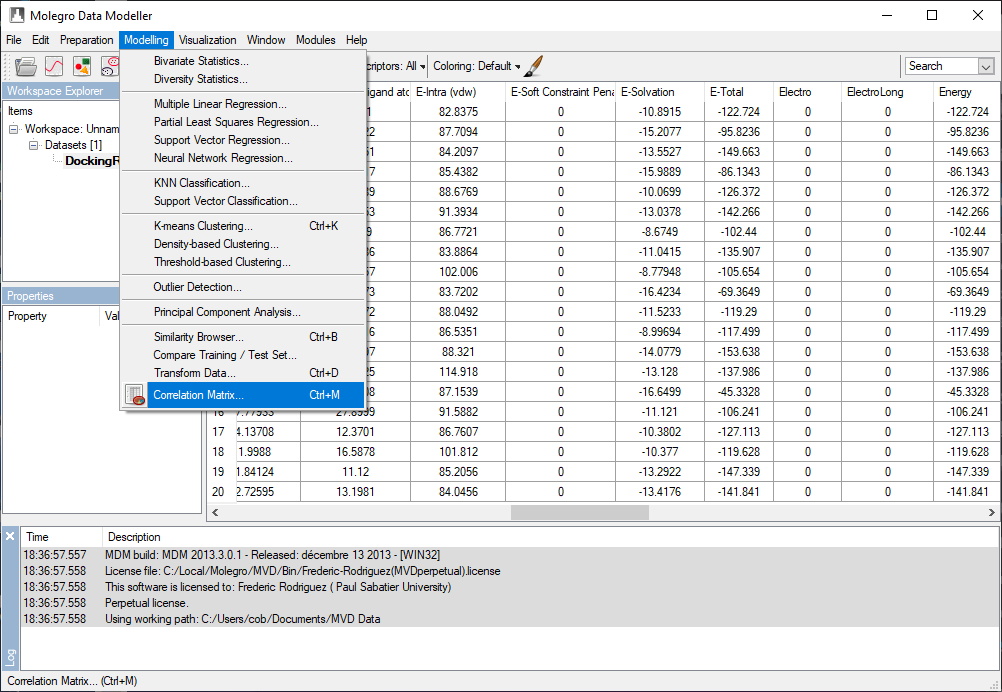The image size is (1002, 692).
Task: Choose Support Vector Classification...
Action: click(243, 201)
